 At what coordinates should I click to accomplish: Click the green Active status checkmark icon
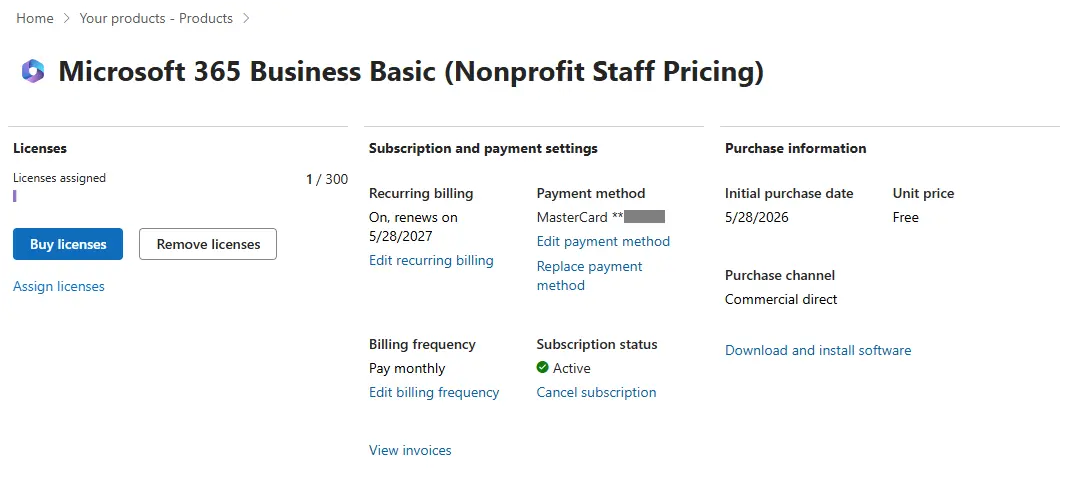tap(543, 368)
